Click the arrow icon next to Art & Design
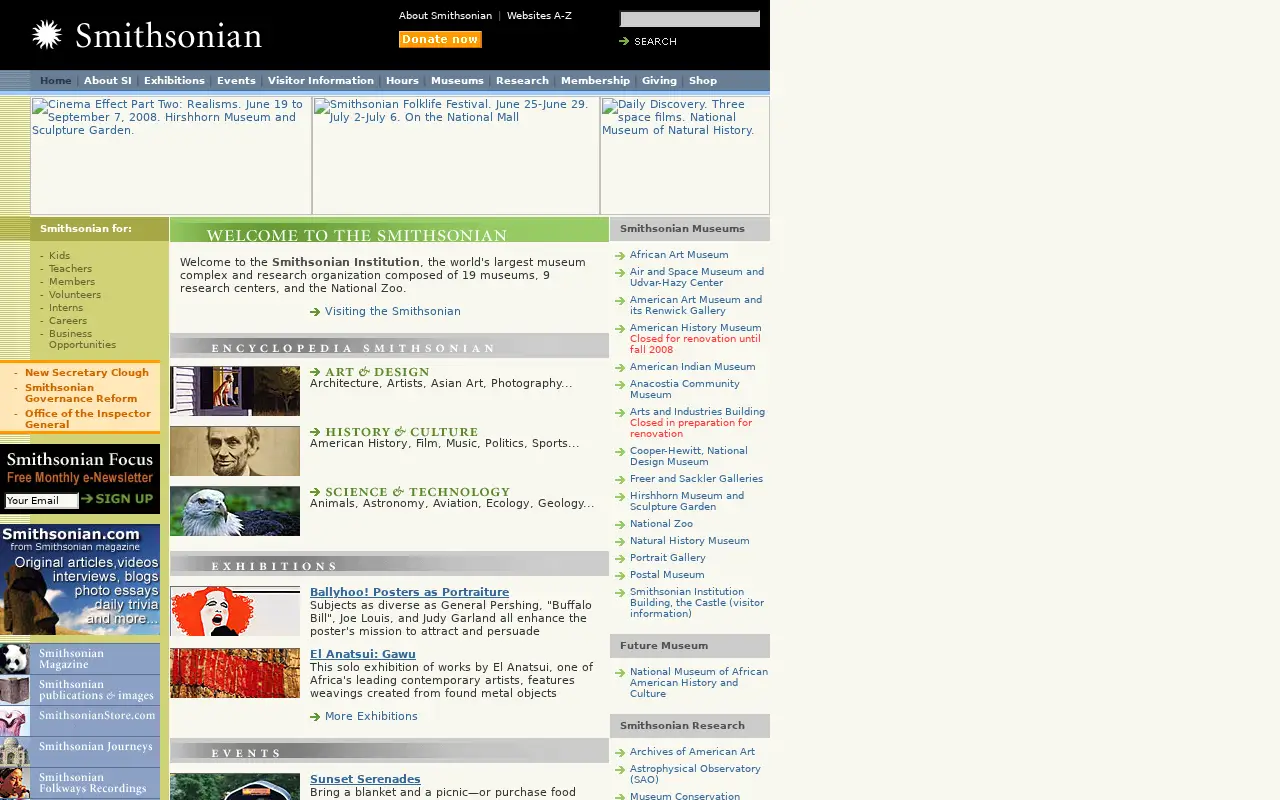The height and width of the screenshot is (800, 1280). 315,372
